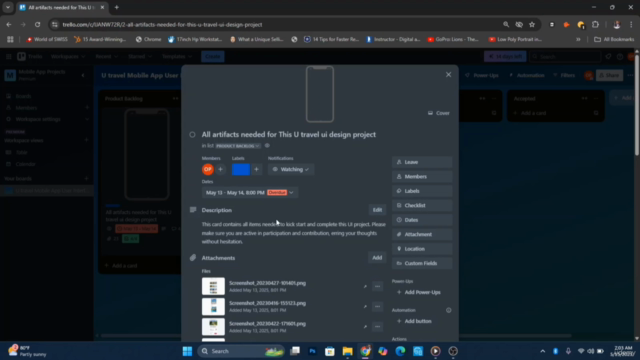Open the Chrome extensions puzzle icon

(x=596, y=24)
